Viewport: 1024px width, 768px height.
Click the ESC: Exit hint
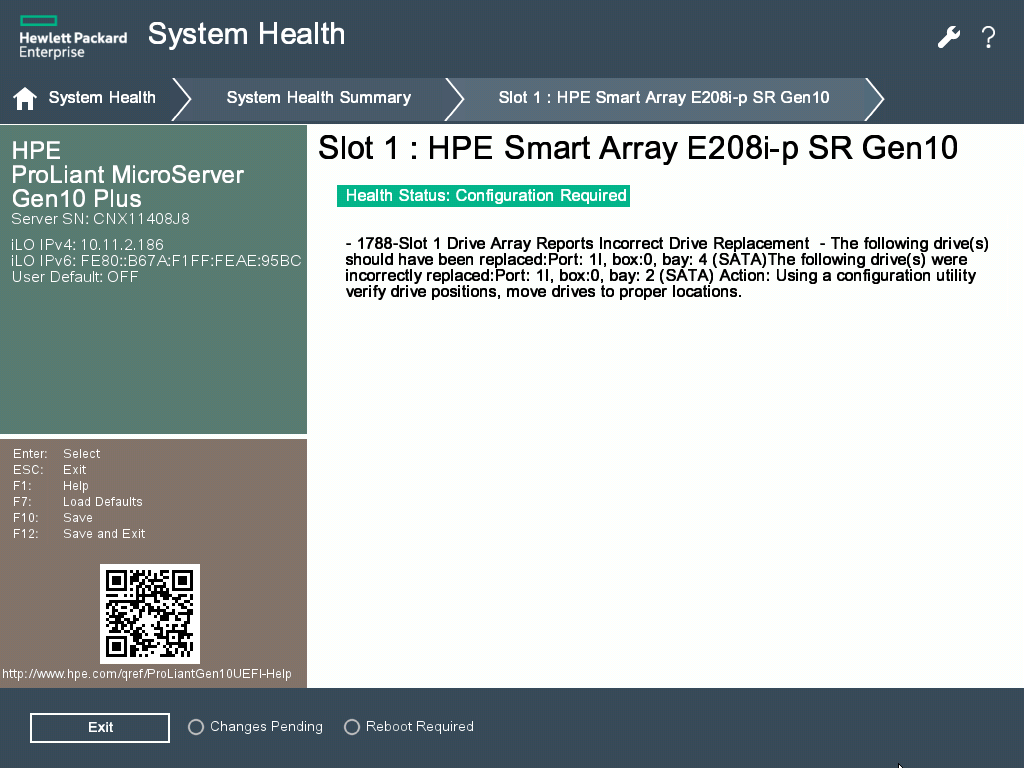50,470
